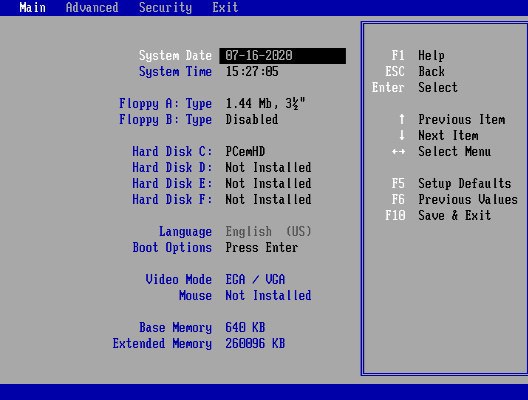This screenshot has width=528, height=400.
Task: Click the up arrow Previous Item icon
Action: (x=402, y=119)
